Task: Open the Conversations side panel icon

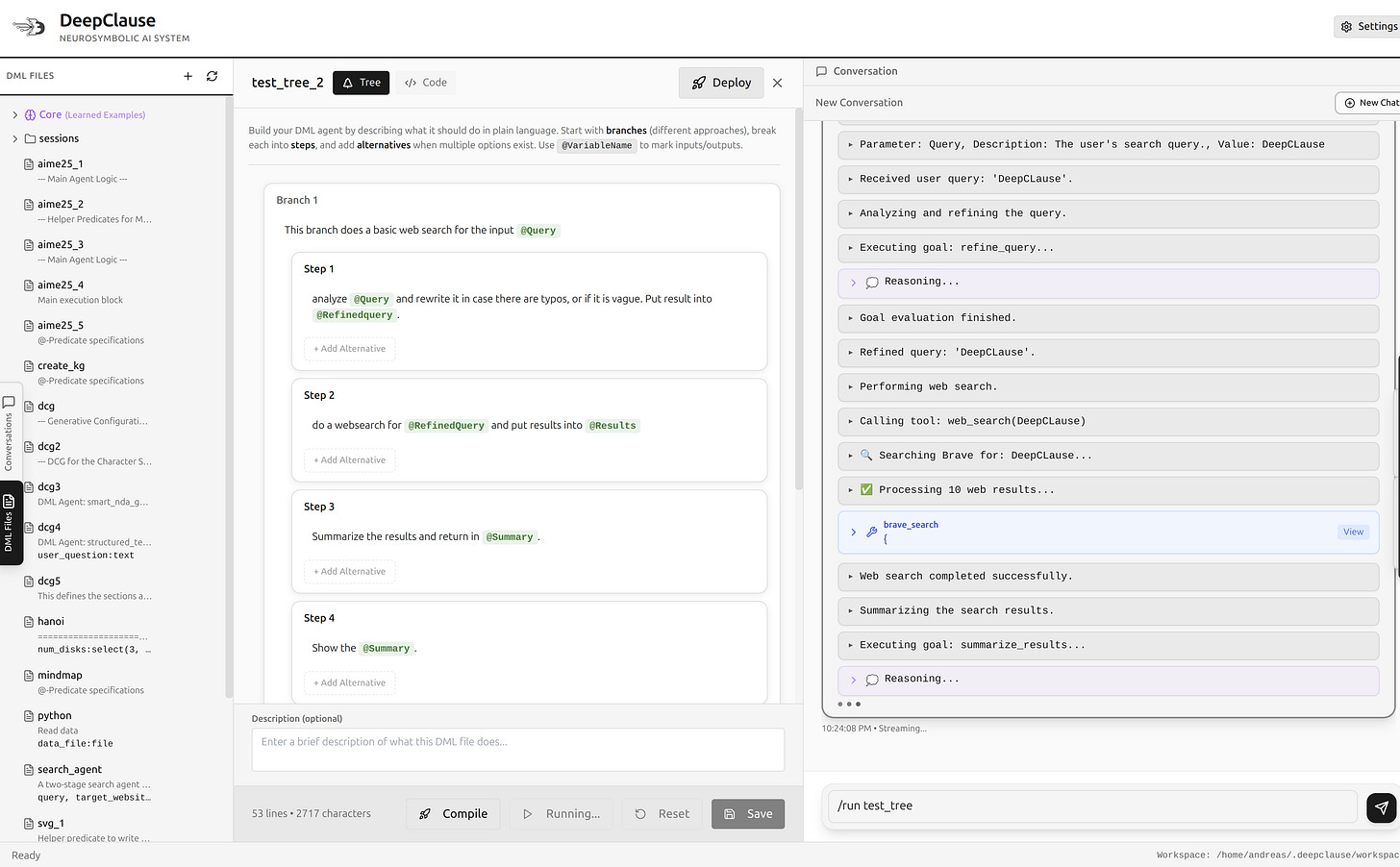Action: click(x=9, y=402)
